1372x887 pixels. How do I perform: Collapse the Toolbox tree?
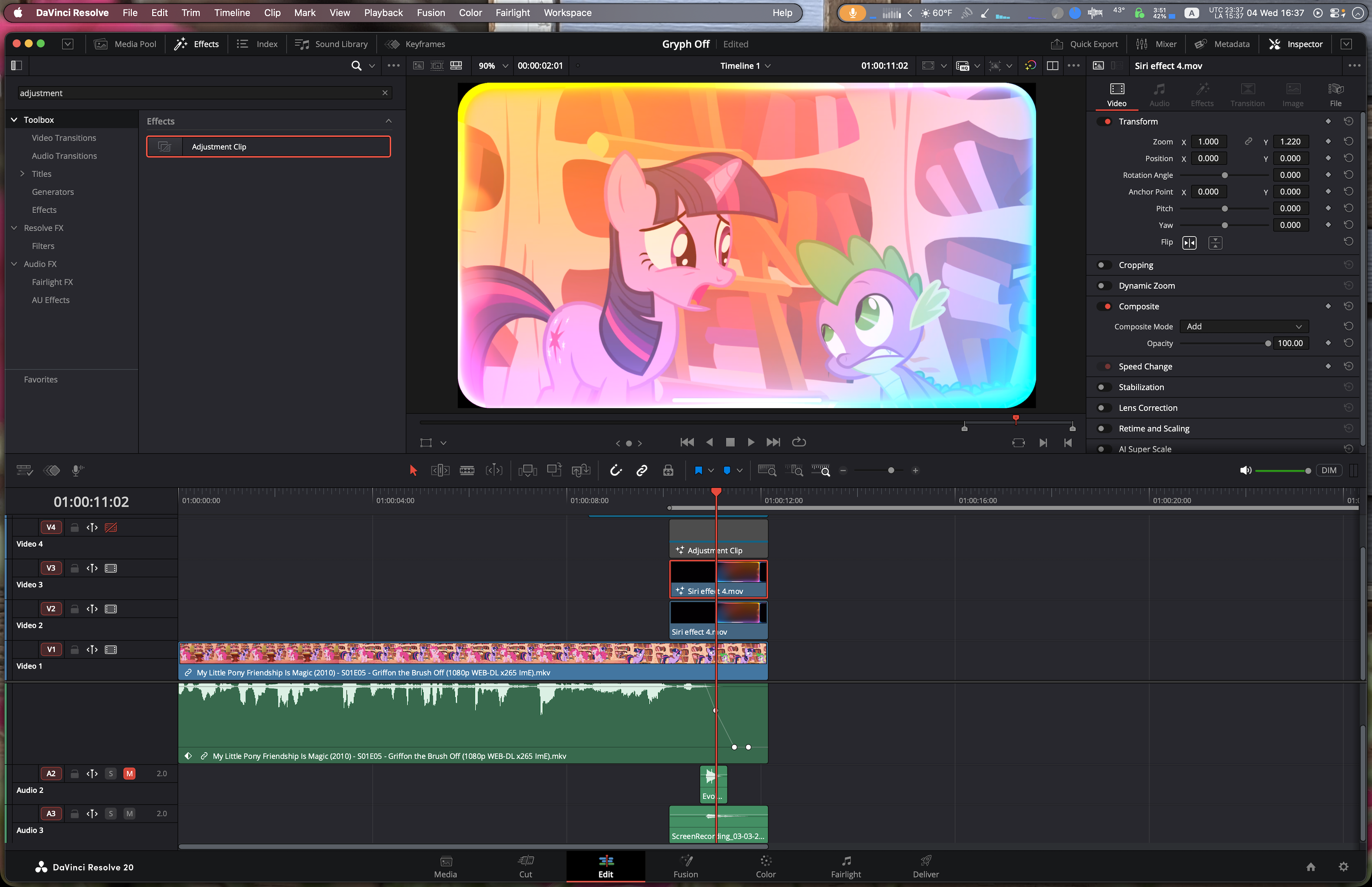(x=14, y=120)
